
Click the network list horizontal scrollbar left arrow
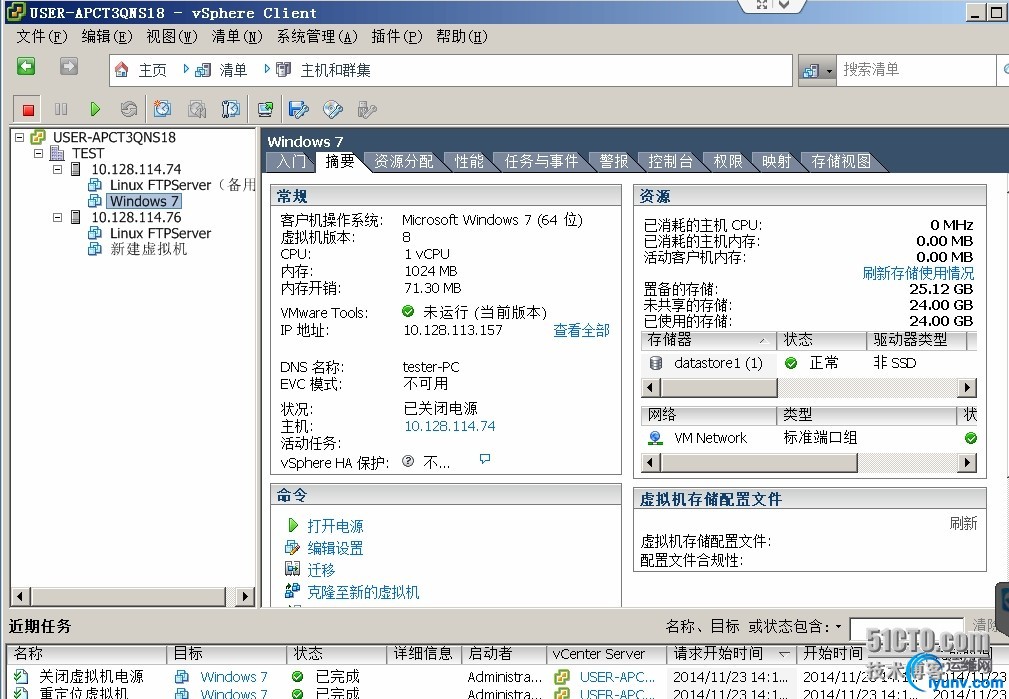coord(651,463)
